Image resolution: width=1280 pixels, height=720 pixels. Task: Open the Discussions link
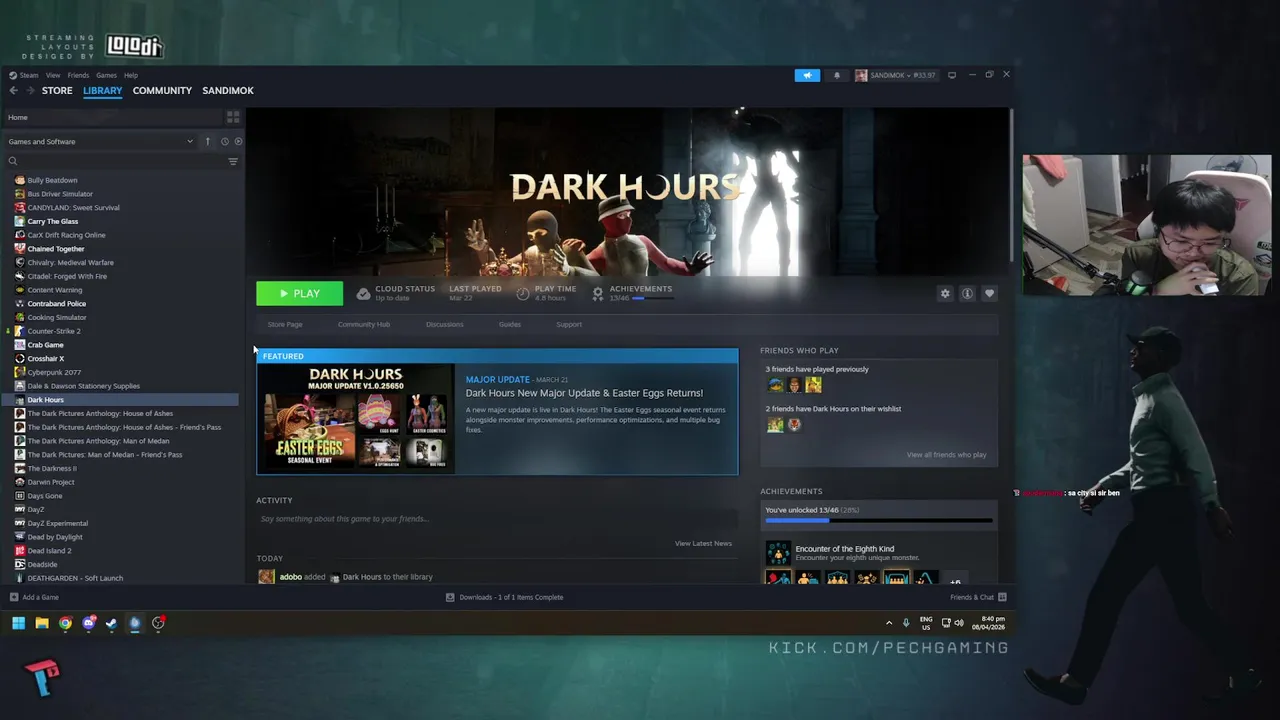click(x=445, y=324)
